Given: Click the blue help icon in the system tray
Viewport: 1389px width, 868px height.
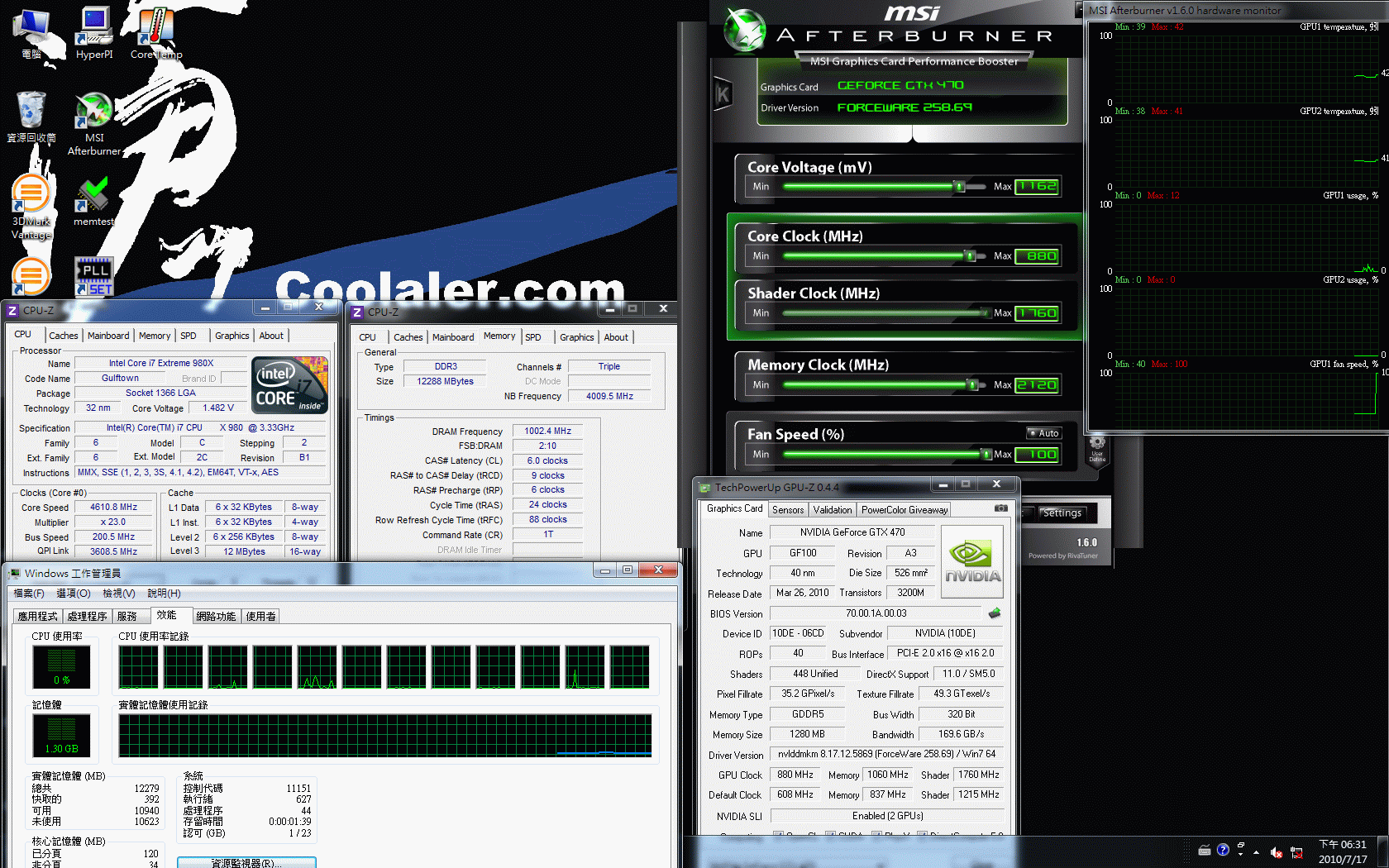Looking at the screenshot, I should click(x=1223, y=850).
